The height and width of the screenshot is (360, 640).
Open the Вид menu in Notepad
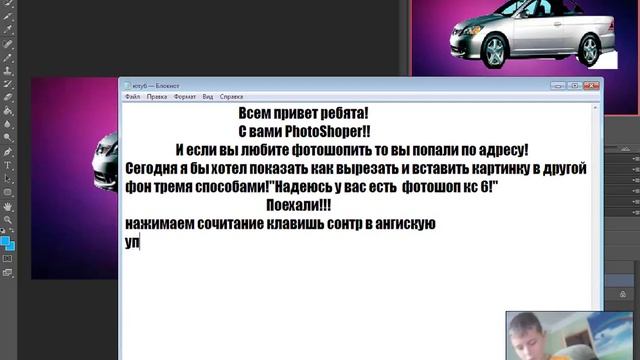click(x=208, y=97)
